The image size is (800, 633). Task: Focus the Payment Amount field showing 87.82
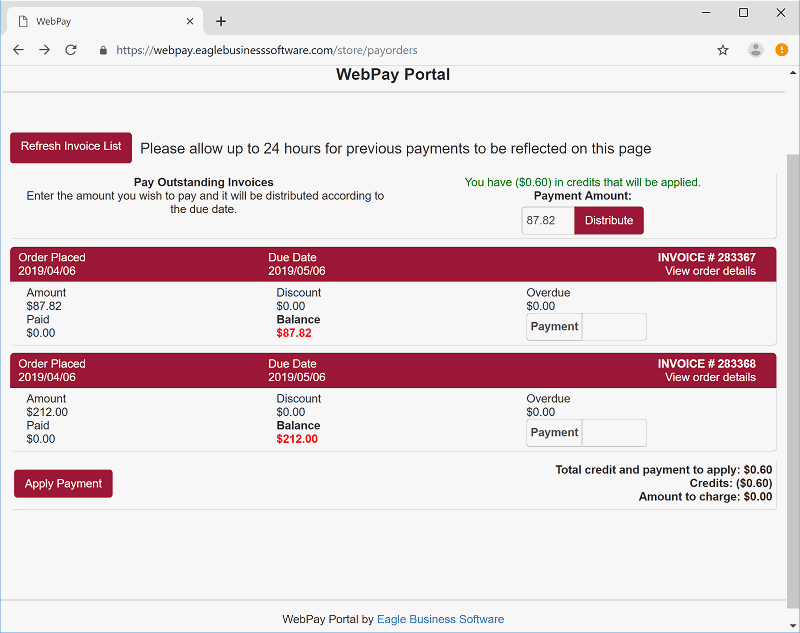pos(547,221)
